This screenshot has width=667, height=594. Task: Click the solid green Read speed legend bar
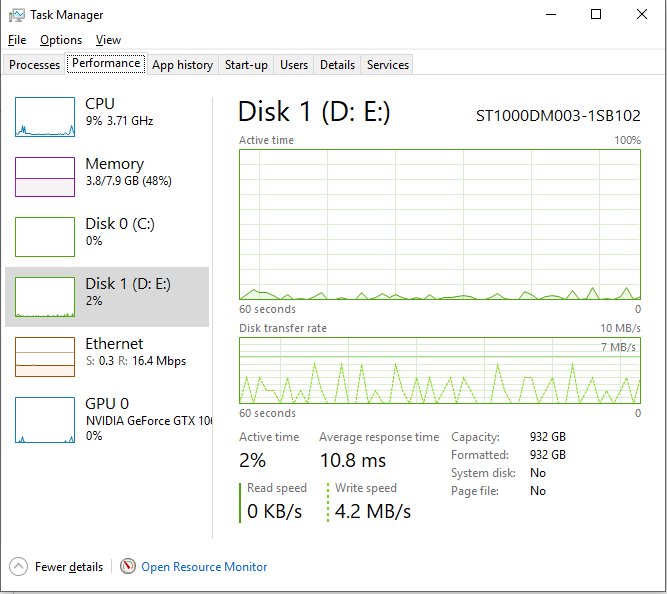pyautogui.click(x=240, y=503)
